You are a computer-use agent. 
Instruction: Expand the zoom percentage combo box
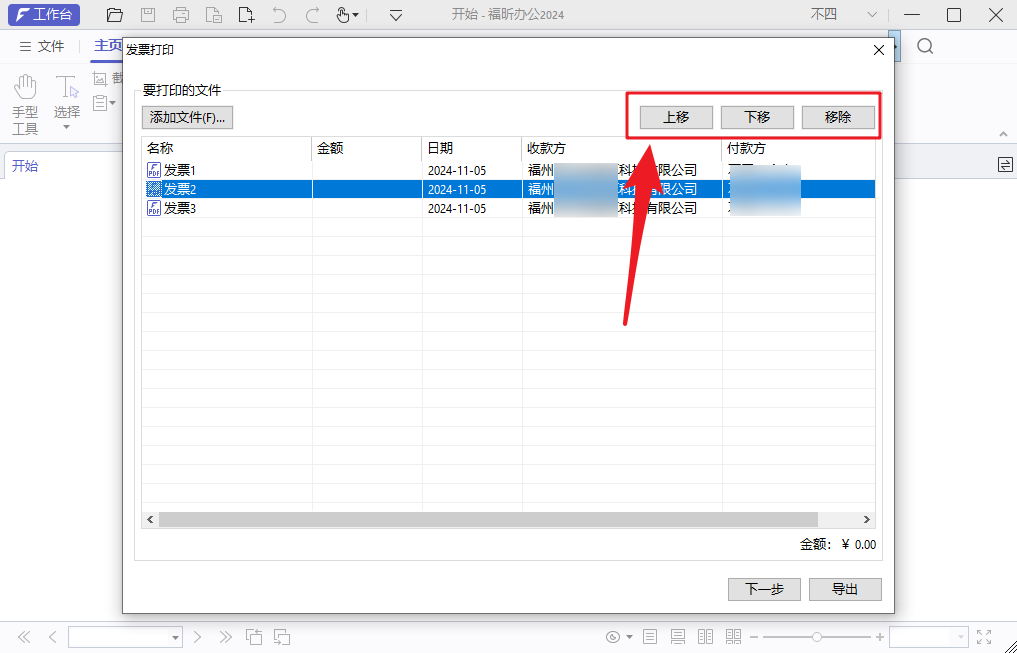(961, 637)
